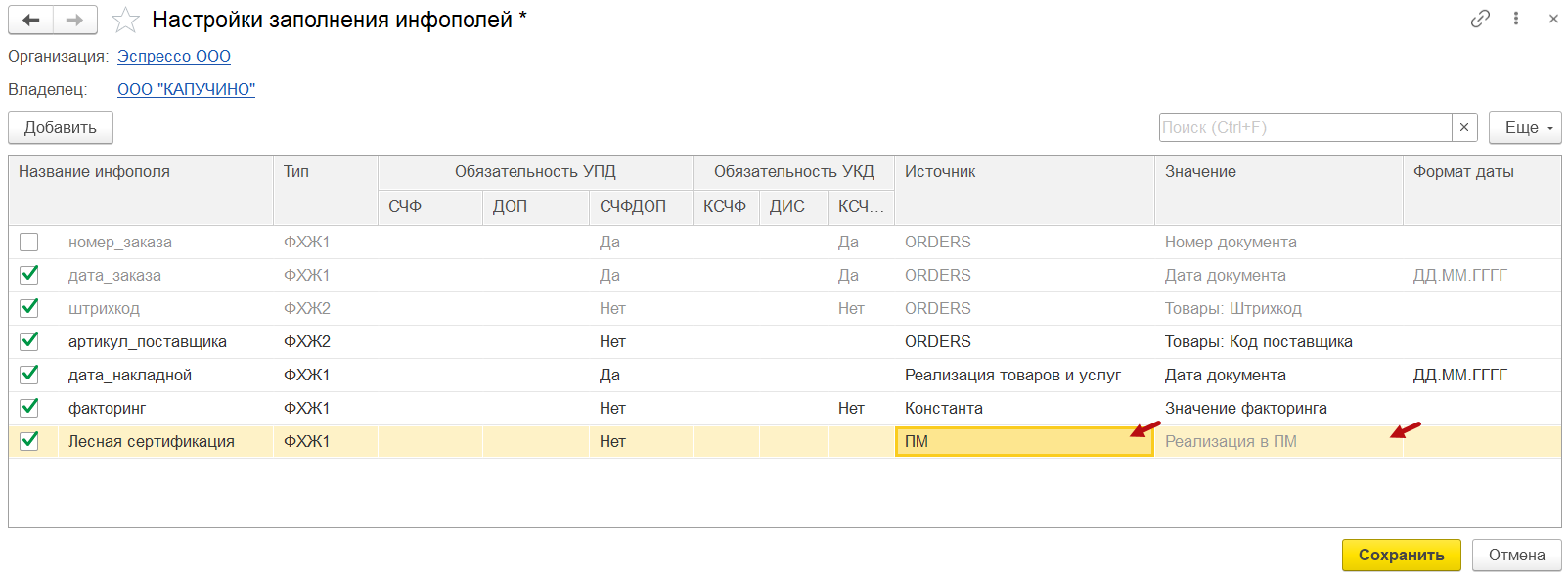Go forward with the right arrow button
The image size is (1568, 579).
(75, 20)
